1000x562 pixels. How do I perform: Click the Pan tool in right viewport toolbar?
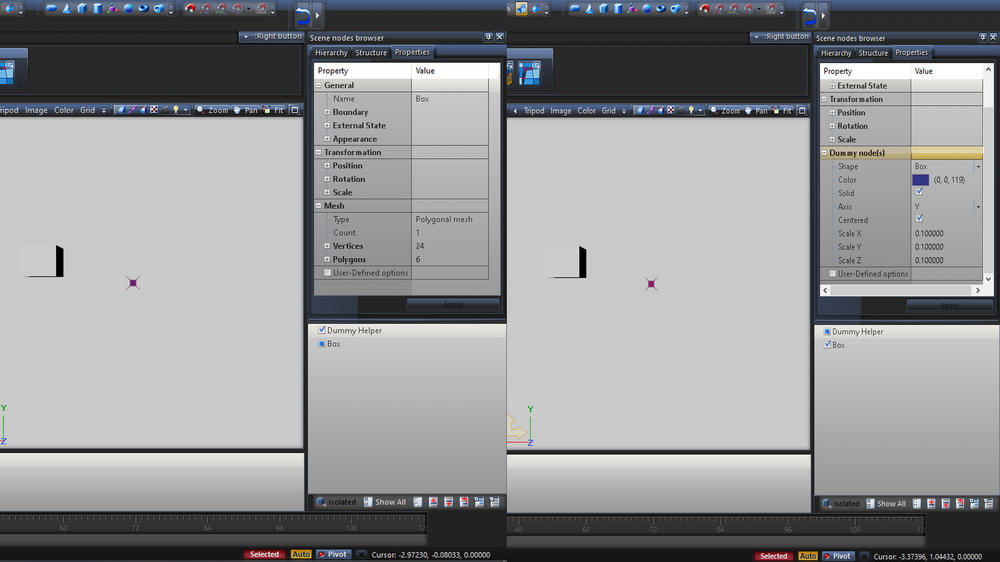click(x=758, y=111)
